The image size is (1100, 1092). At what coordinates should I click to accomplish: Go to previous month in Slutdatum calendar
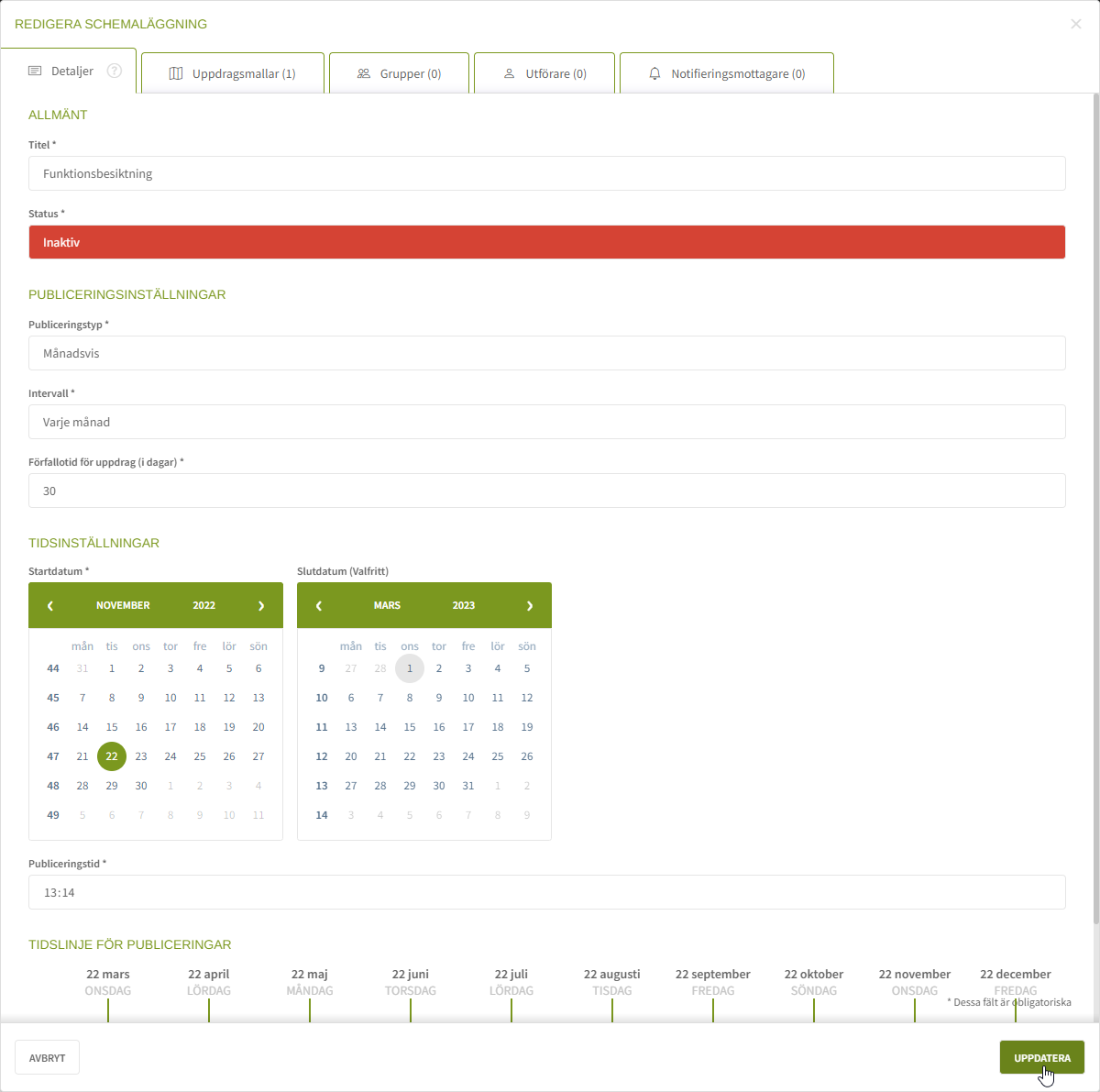tap(319, 606)
